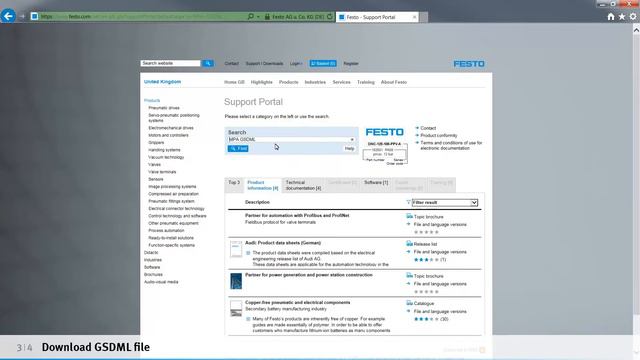This screenshot has width=640, height=360.
Task: Expand the Copper-free components description
Action: click(248, 319)
